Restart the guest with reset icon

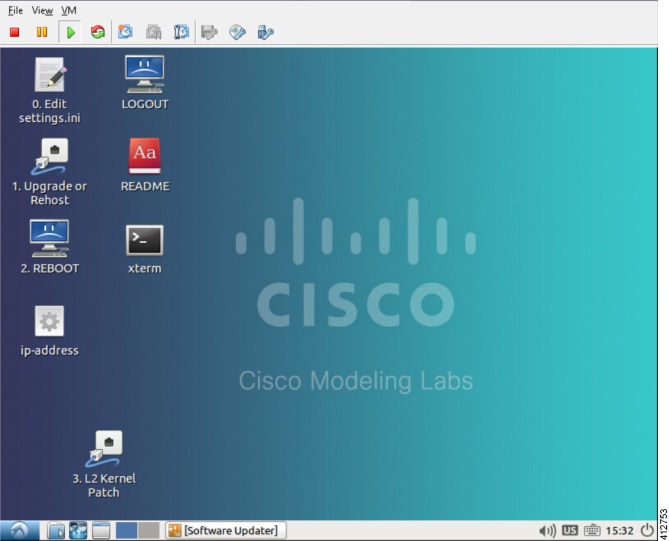click(98, 32)
